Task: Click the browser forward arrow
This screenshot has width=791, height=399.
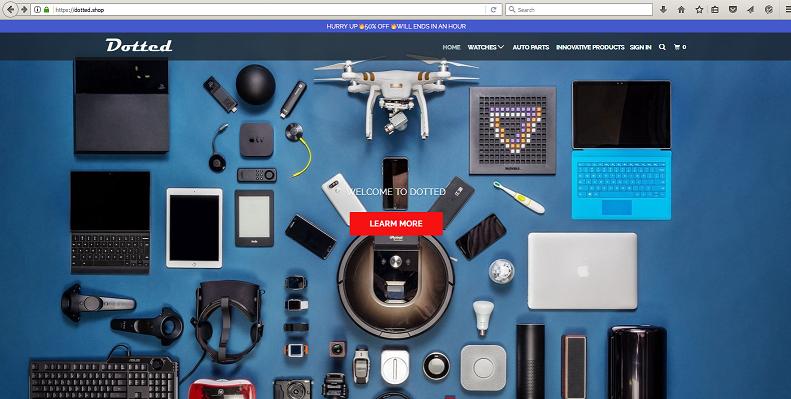Action: point(24,10)
